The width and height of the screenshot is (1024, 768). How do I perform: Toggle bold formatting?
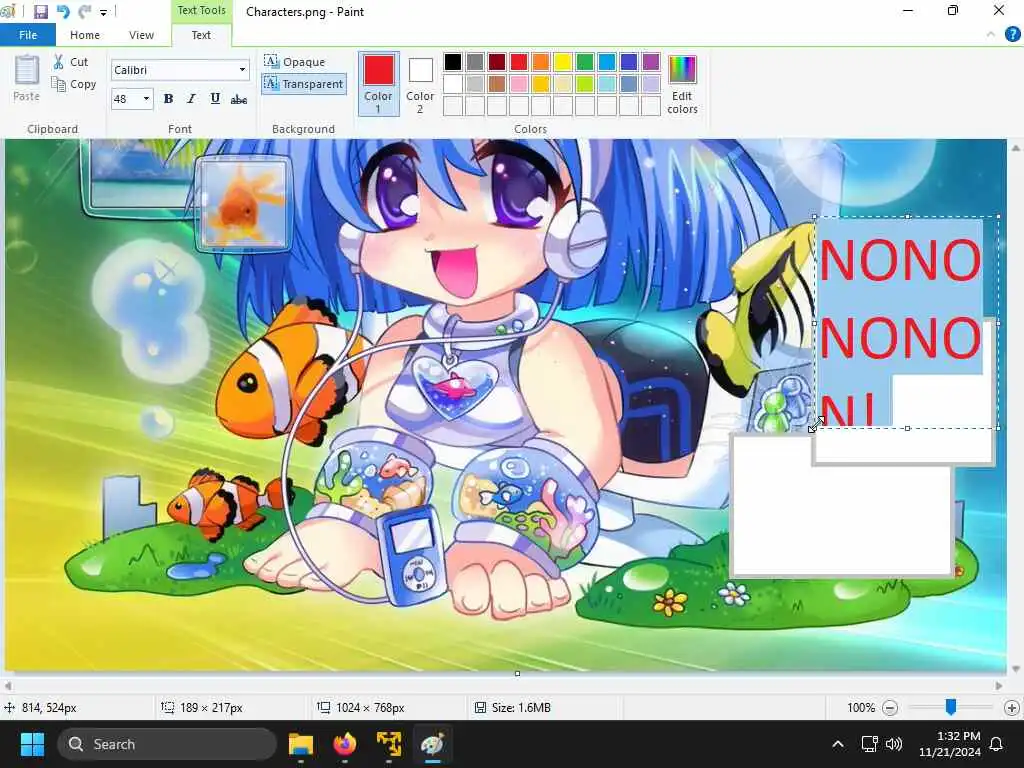point(168,99)
